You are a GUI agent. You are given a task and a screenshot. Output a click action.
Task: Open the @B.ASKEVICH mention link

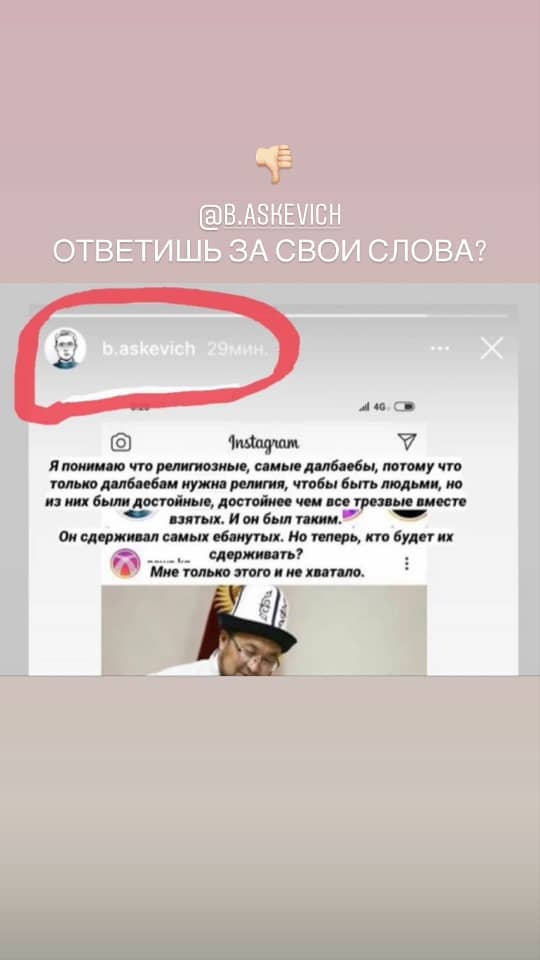pos(271,216)
